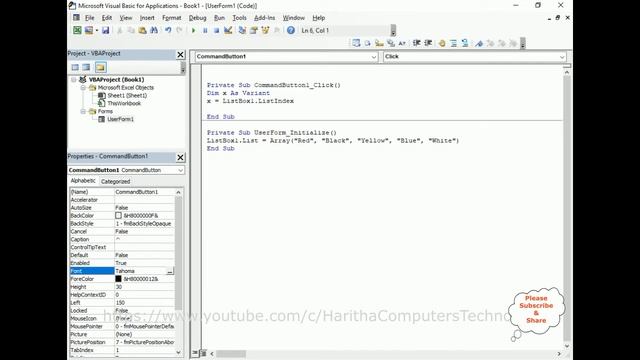640x360 pixels.
Task: Click the Height property value field
Action: (x=144, y=287)
